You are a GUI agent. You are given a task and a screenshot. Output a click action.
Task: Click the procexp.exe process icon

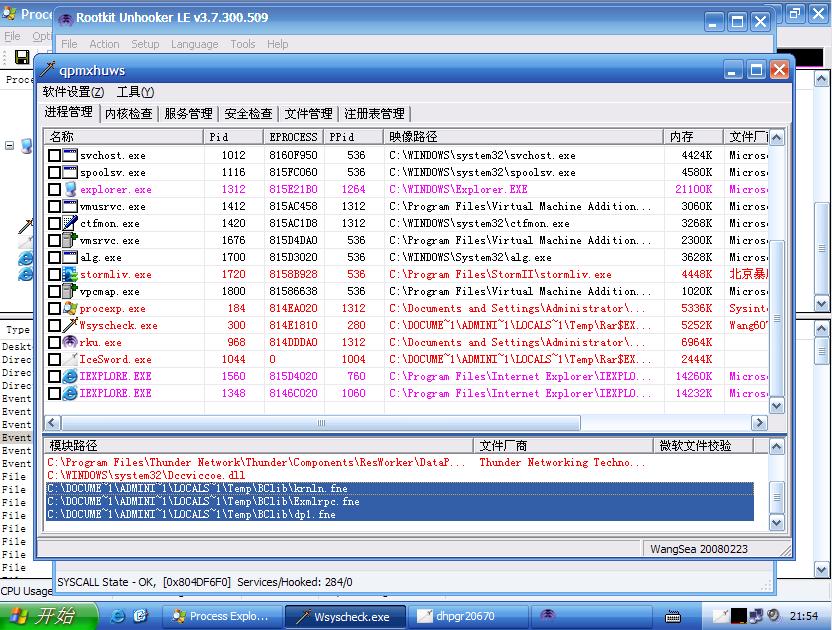point(70,308)
